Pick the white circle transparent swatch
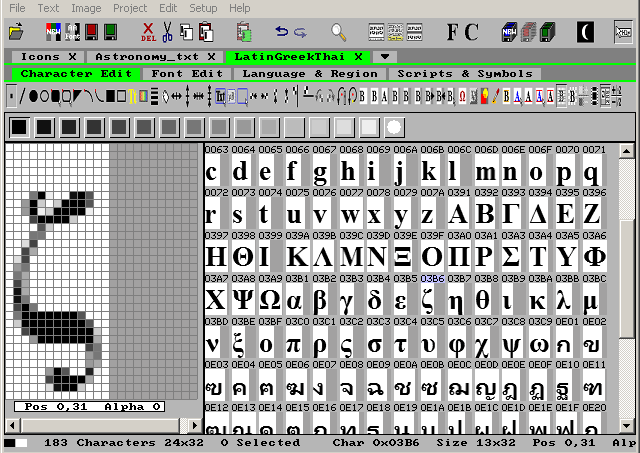This screenshot has width=640, height=453. coord(394,127)
